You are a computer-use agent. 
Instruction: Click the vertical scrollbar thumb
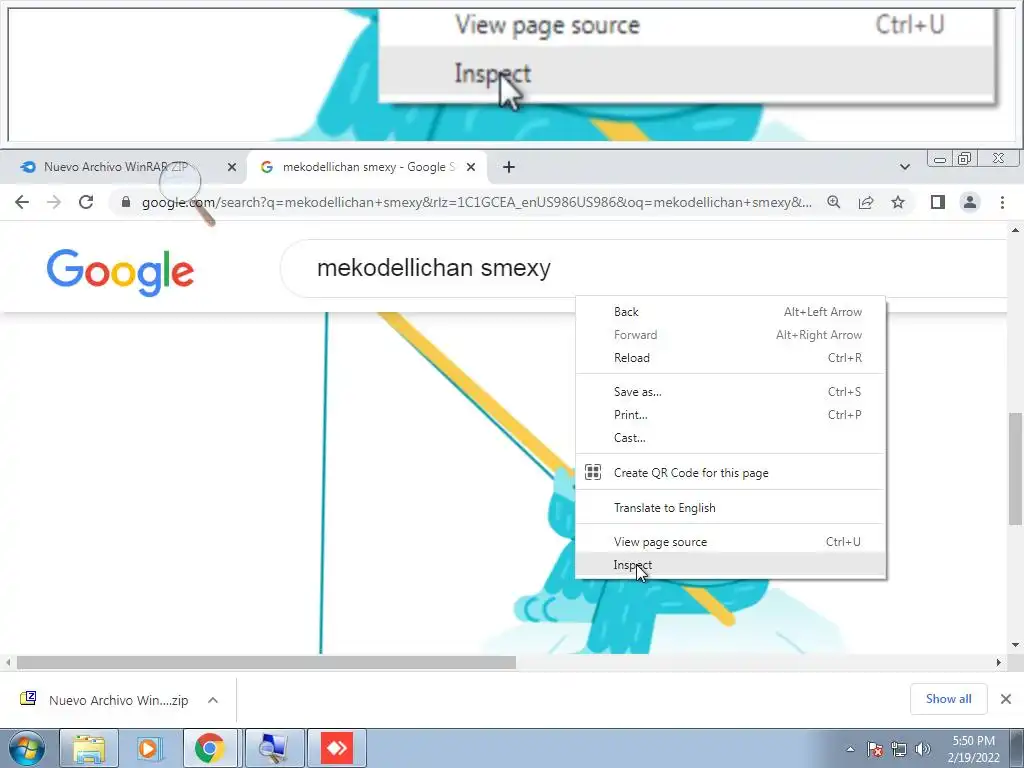[x=1015, y=468]
